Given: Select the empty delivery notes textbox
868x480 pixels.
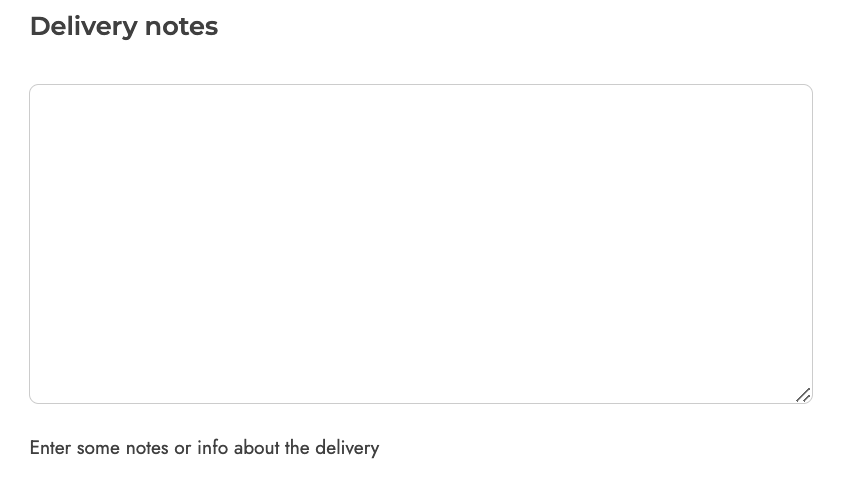Looking at the screenshot, I should tap(421, 244).
